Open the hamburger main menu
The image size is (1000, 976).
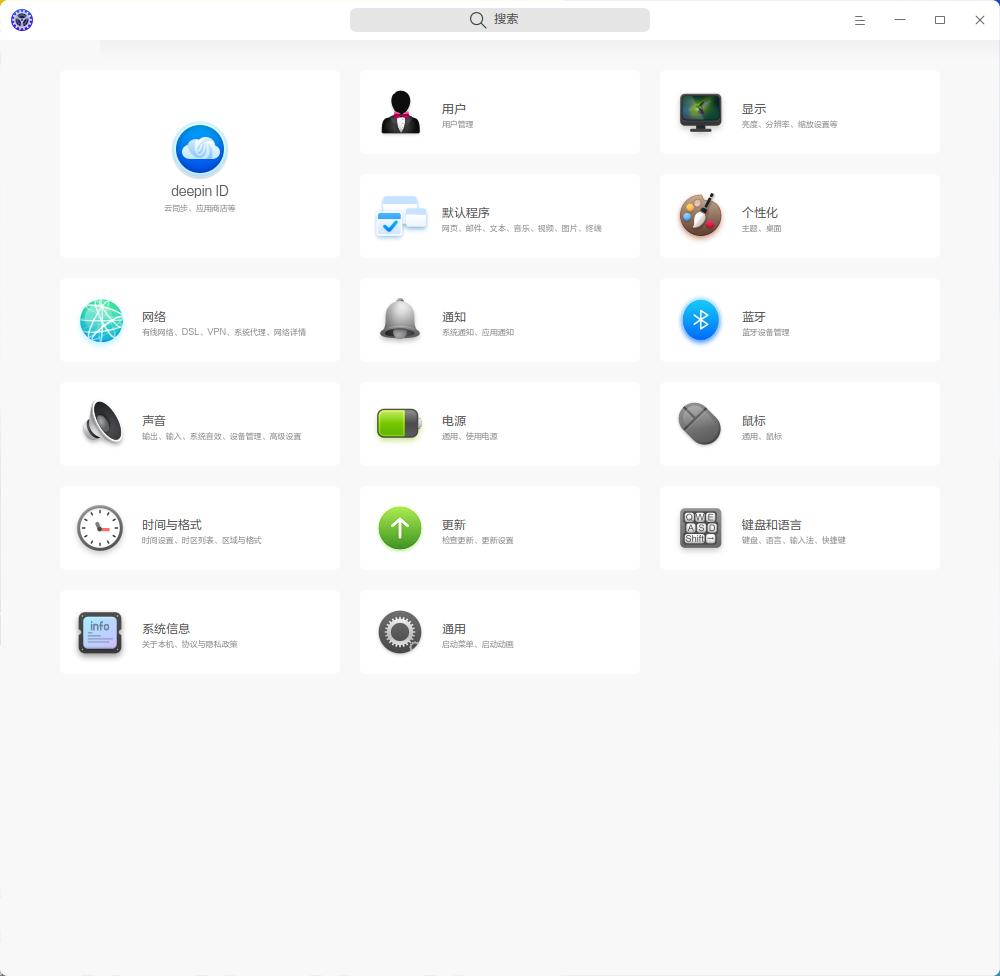860,20
